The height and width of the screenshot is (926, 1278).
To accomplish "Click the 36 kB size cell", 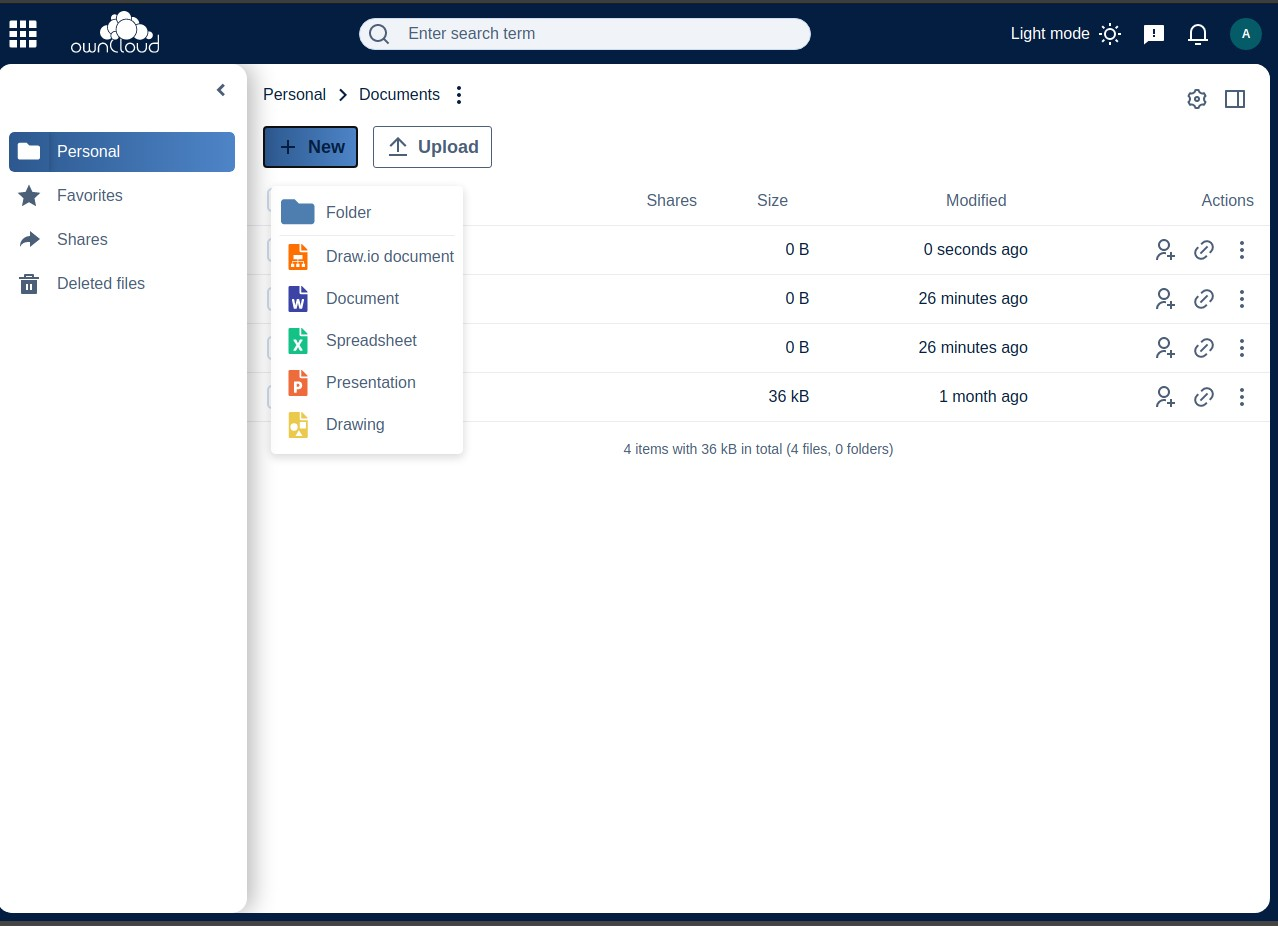I will point(789,397).
